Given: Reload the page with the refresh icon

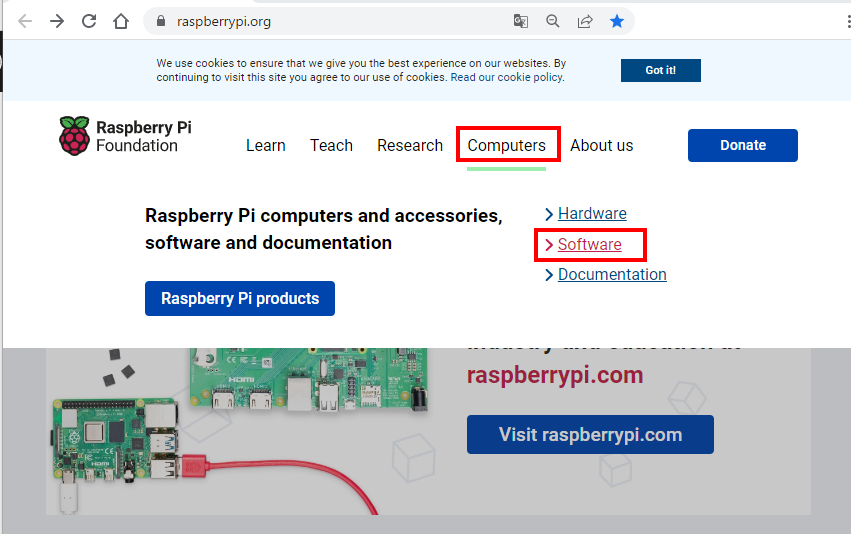Looking at the screenshot, I should [89, 21].
